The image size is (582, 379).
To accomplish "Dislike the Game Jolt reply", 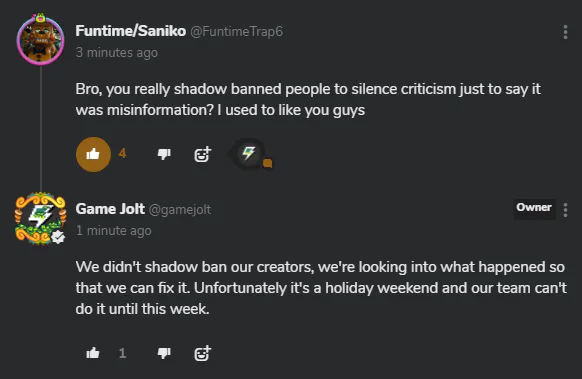I will [x=164, y=353].
